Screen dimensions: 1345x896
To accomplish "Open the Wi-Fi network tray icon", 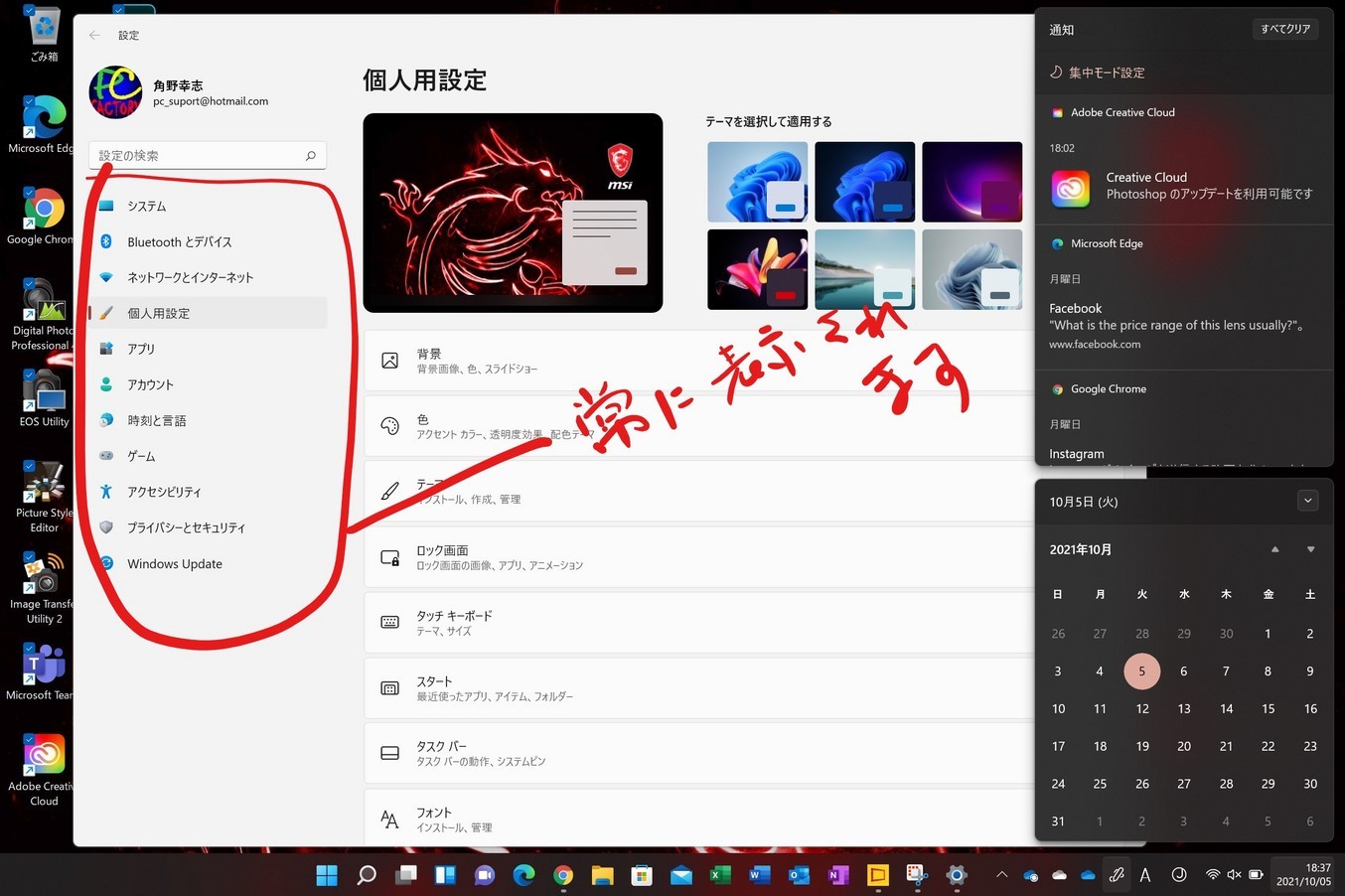I will [1213, 875].
